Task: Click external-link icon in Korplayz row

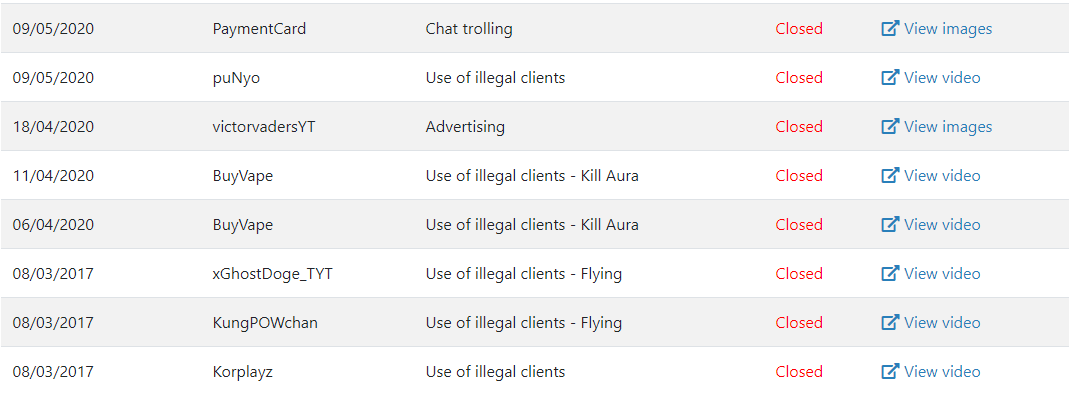Action: [x=890, y=371]
